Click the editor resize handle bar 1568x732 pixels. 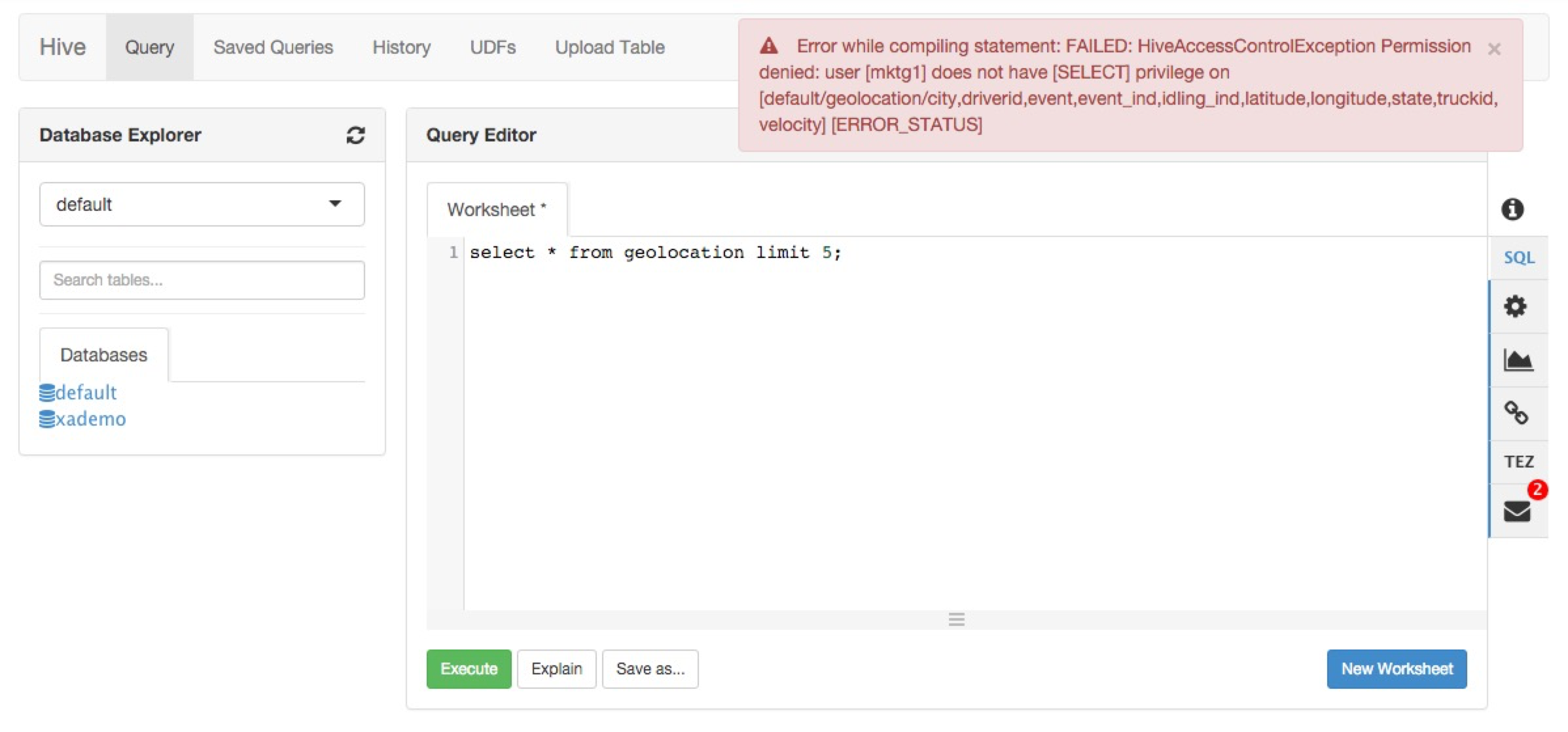956,619
